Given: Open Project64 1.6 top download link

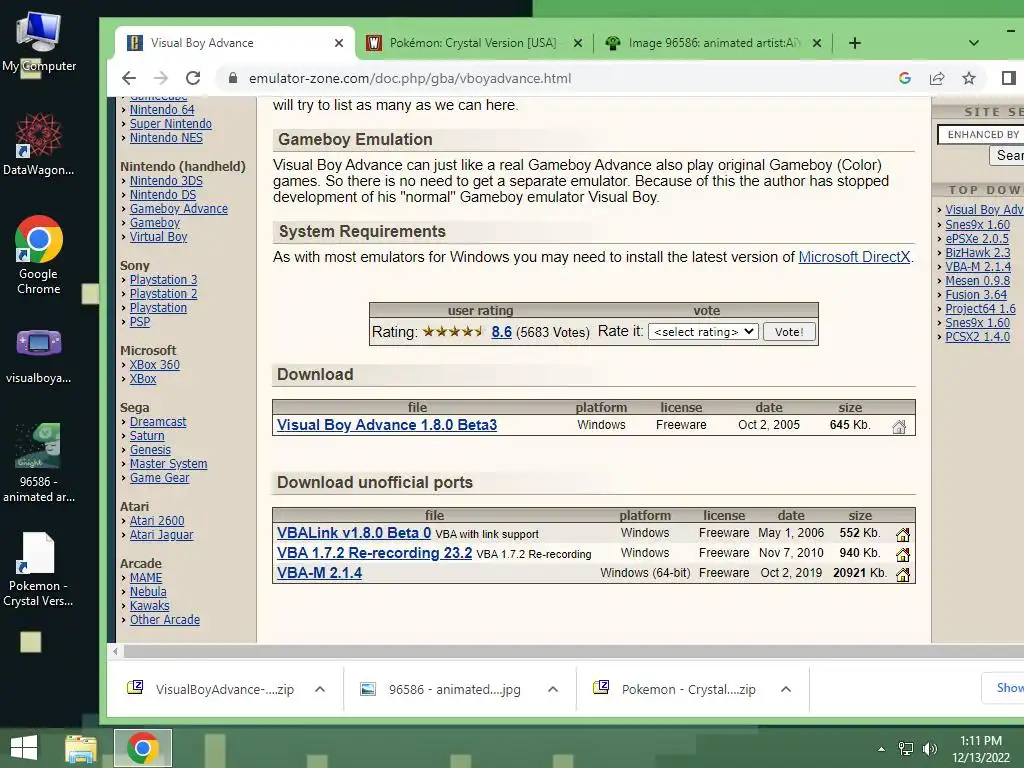Looking at the screenshot, I should click(981, 309).
